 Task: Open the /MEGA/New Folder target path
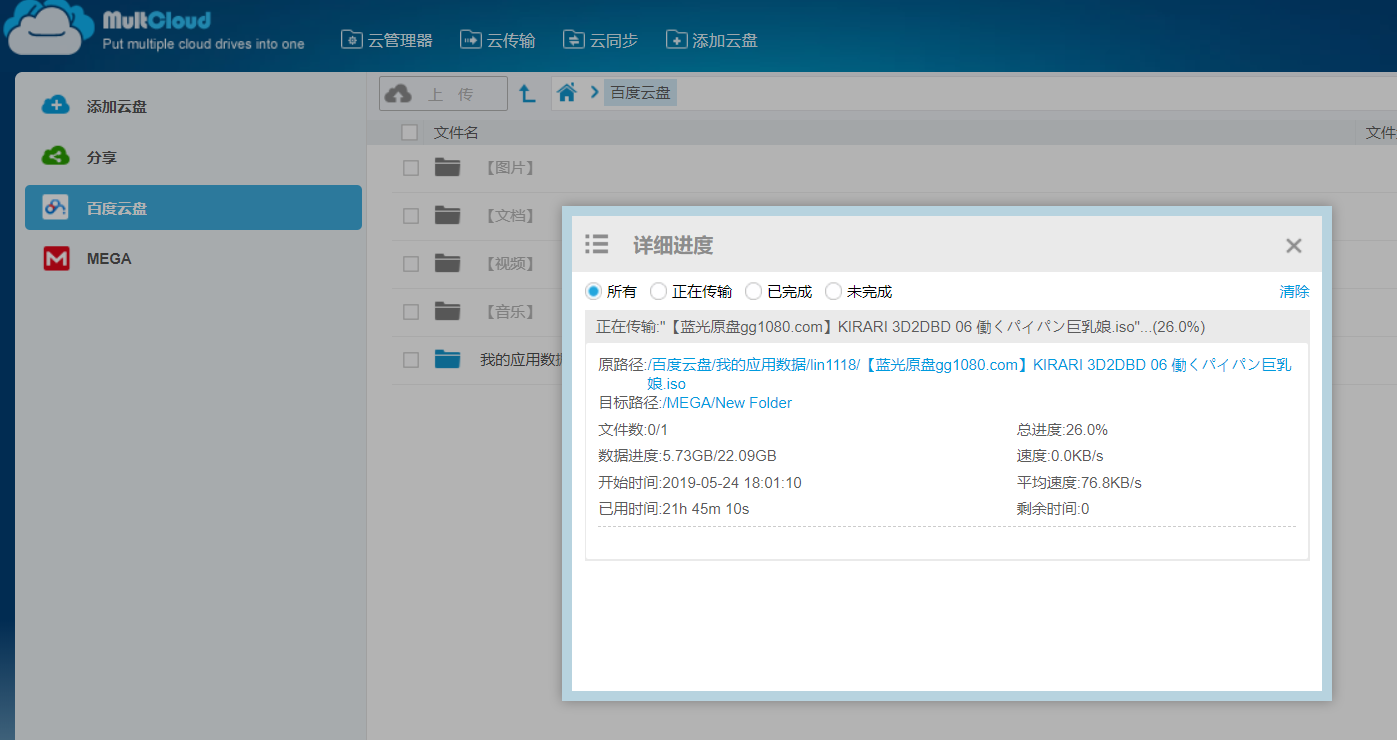tap(727, 403)
